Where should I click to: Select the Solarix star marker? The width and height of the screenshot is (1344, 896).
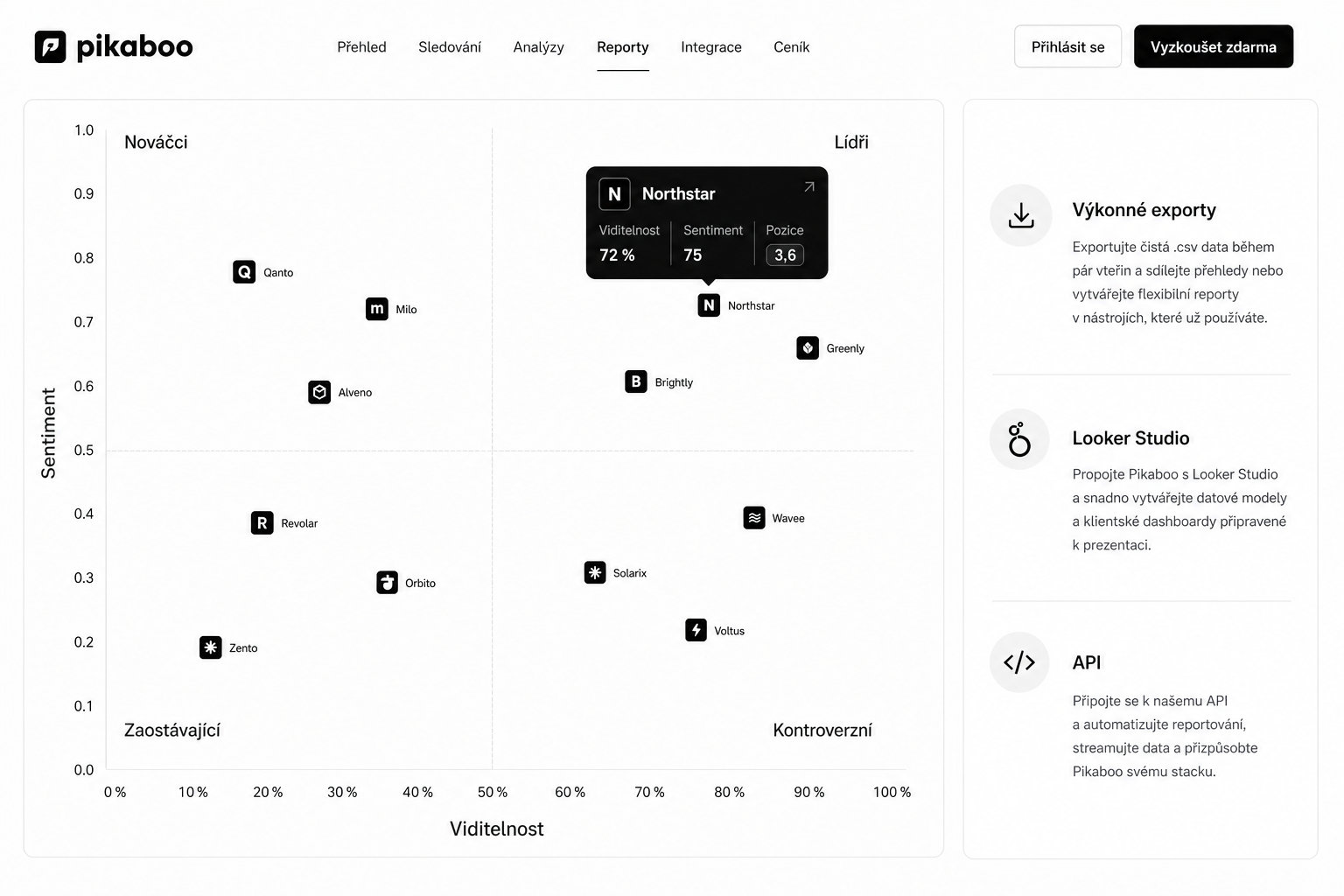point(595,572)
